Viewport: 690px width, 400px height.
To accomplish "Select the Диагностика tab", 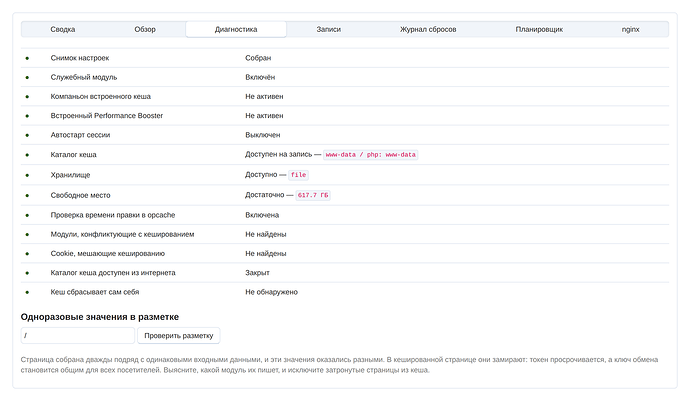I will 236,29.
